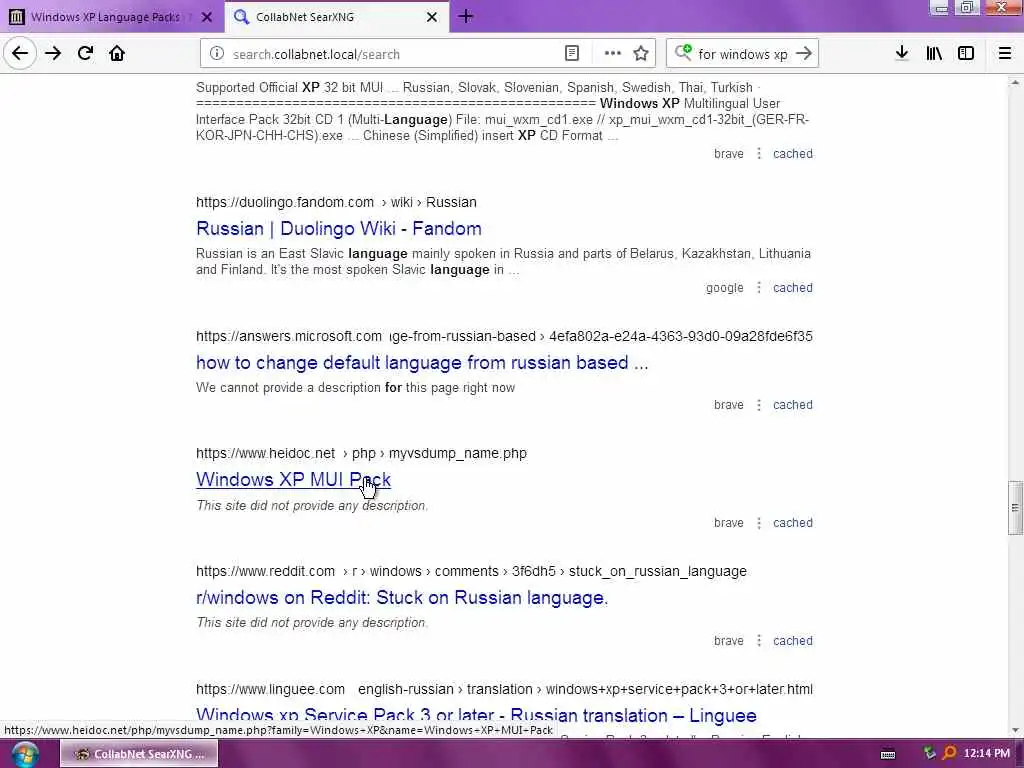
Task: Reload the current search page
Action: tap(85, 54)
